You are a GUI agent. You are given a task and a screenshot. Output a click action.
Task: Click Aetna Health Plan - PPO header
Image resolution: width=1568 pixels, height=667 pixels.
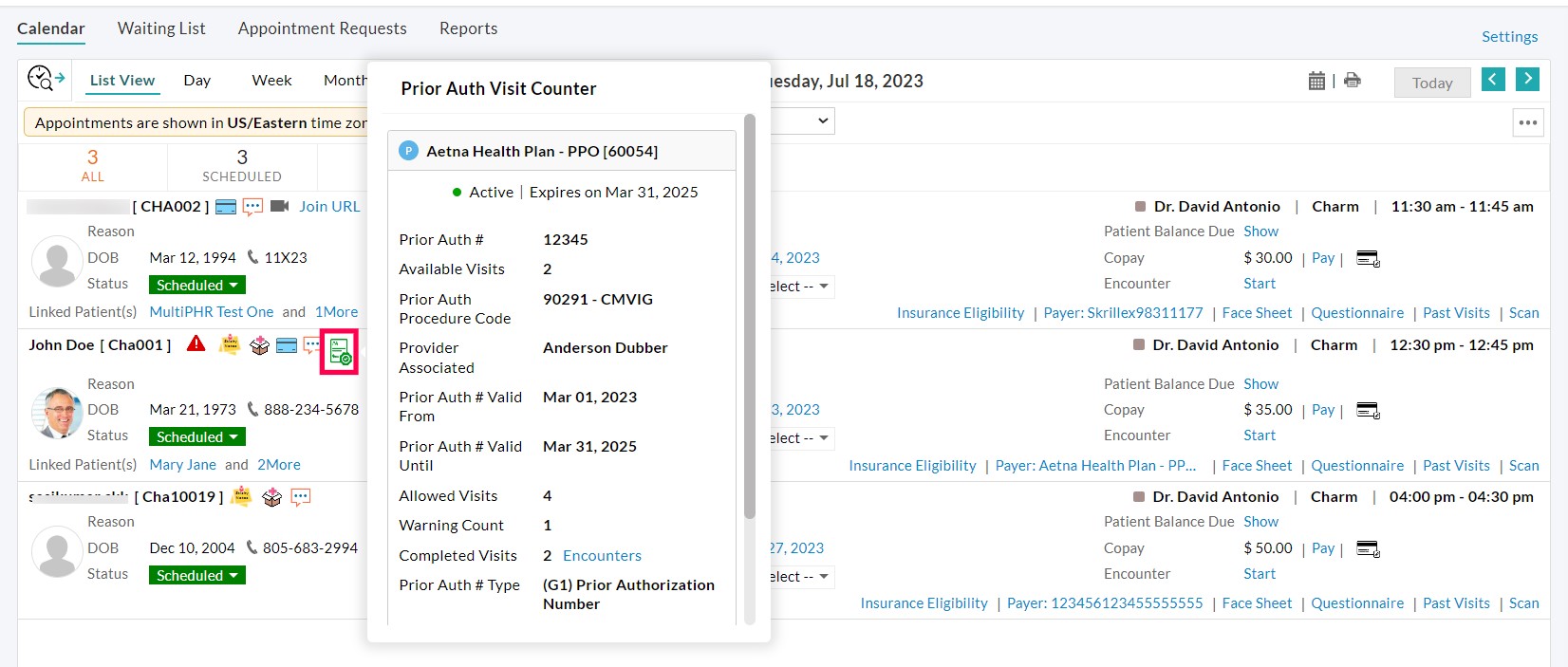point(562,151)
